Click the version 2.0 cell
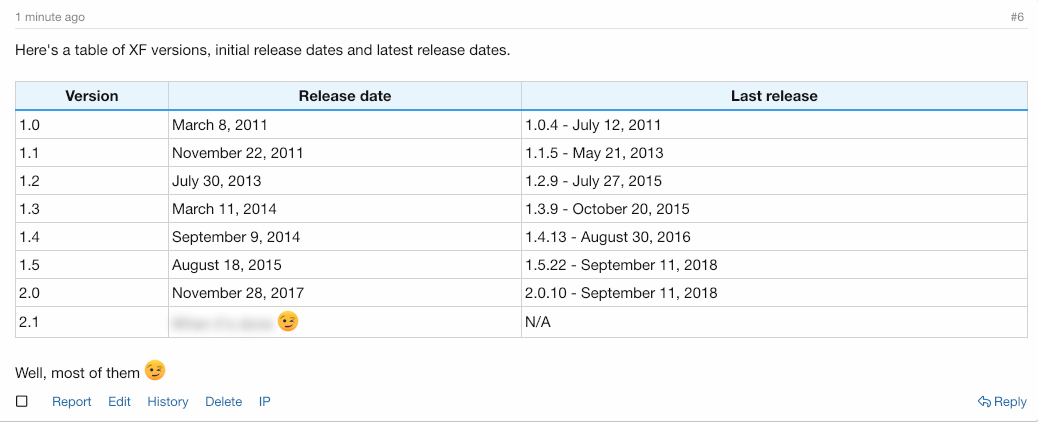Viewport: 1038px width, 422px height. coord(92,293)
